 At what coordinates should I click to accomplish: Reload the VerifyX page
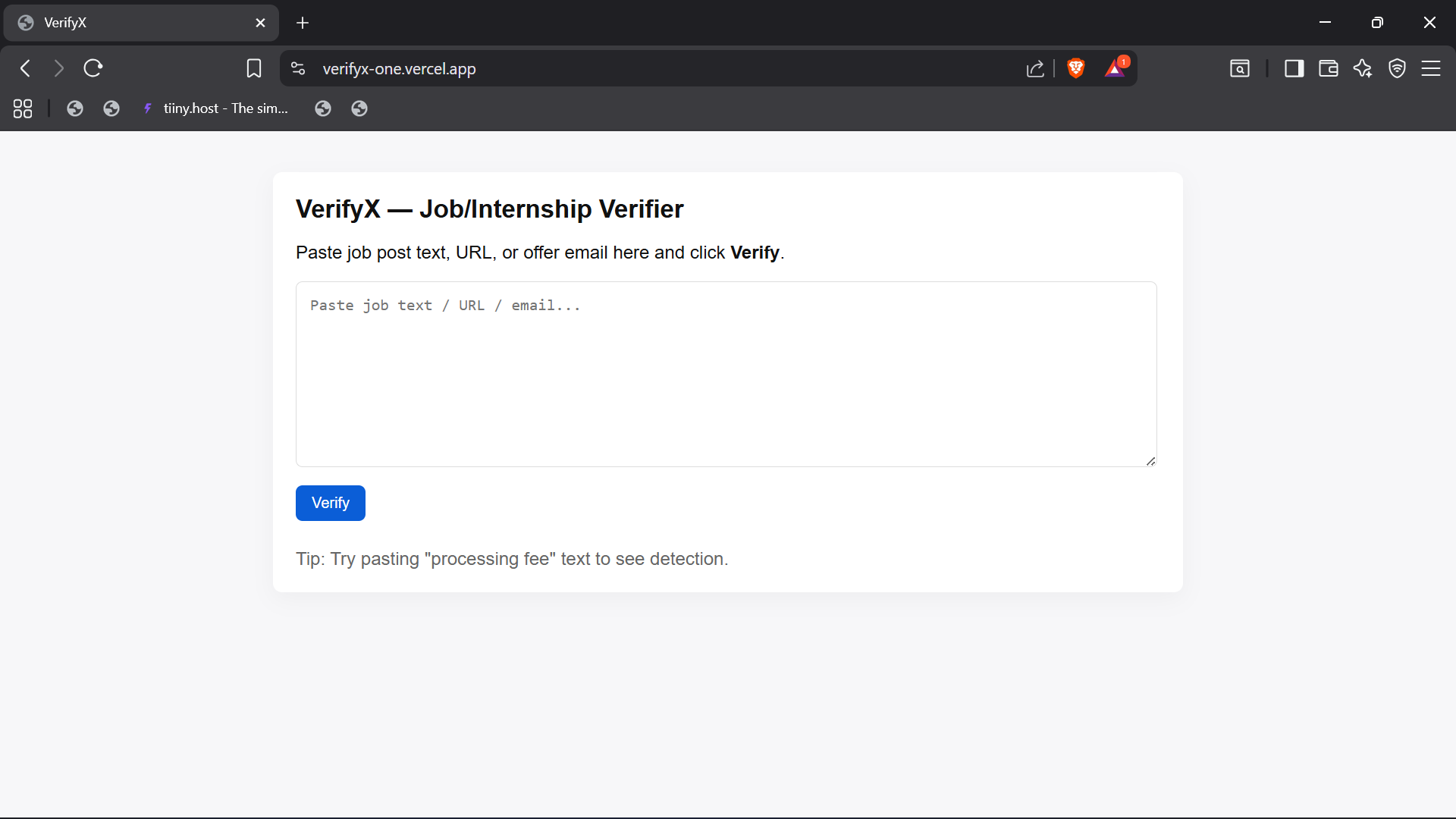(93, 68)
